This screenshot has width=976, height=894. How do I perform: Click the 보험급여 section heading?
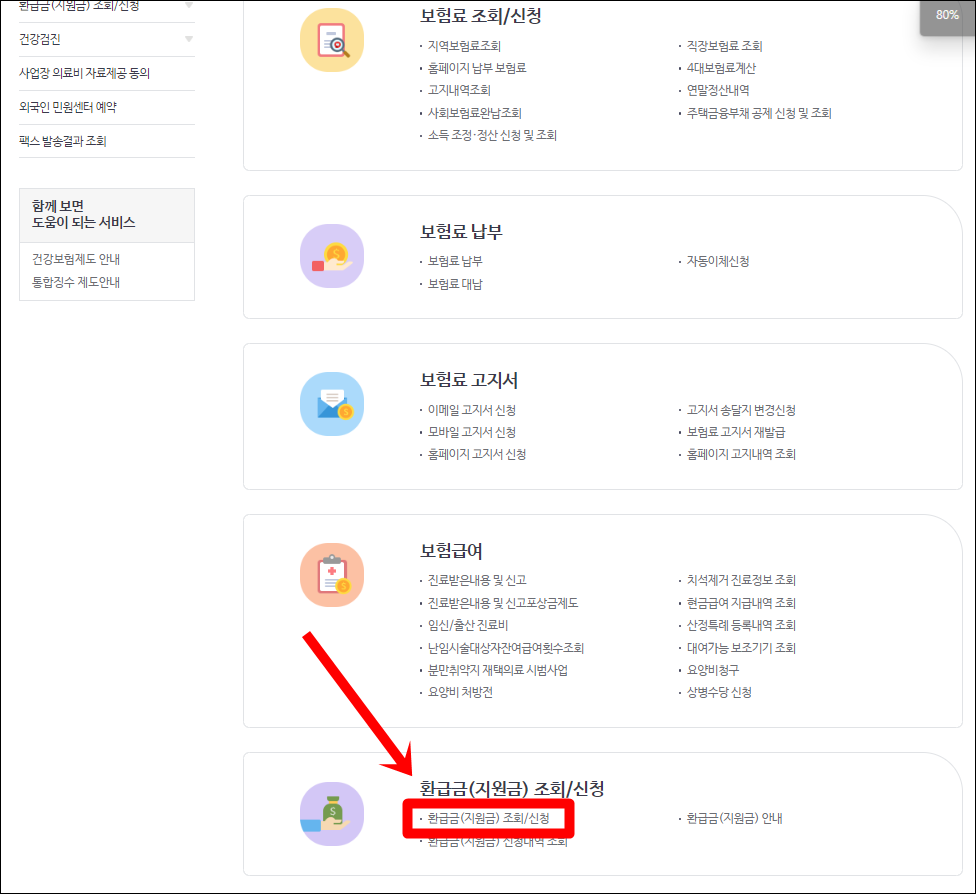[x=451, y=550]
